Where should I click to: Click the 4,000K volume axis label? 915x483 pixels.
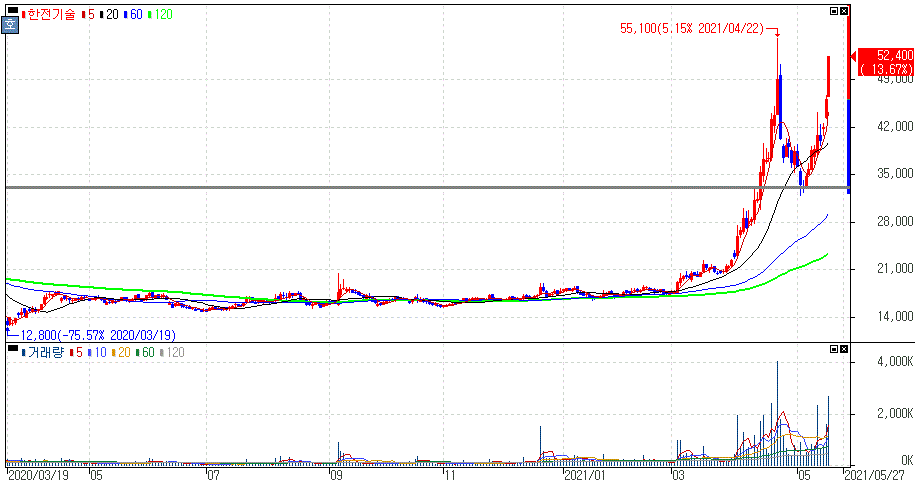point(895,362)
